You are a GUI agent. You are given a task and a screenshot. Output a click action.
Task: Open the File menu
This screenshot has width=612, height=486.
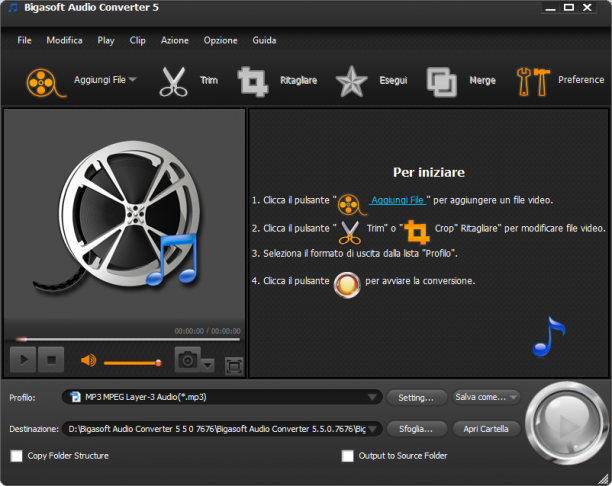(24, 40)
